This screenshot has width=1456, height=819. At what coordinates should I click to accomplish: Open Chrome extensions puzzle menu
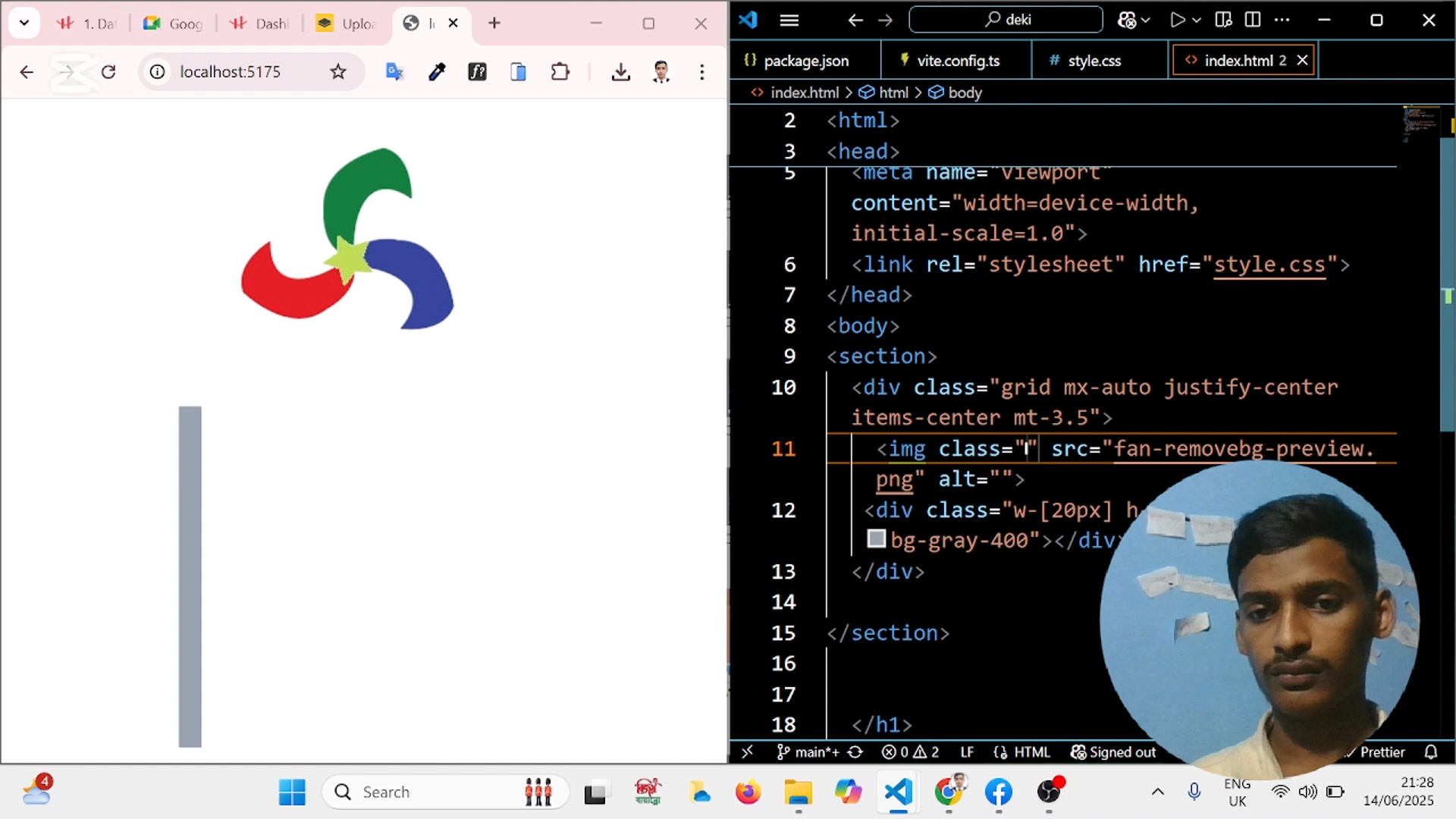tap(560, 72)
